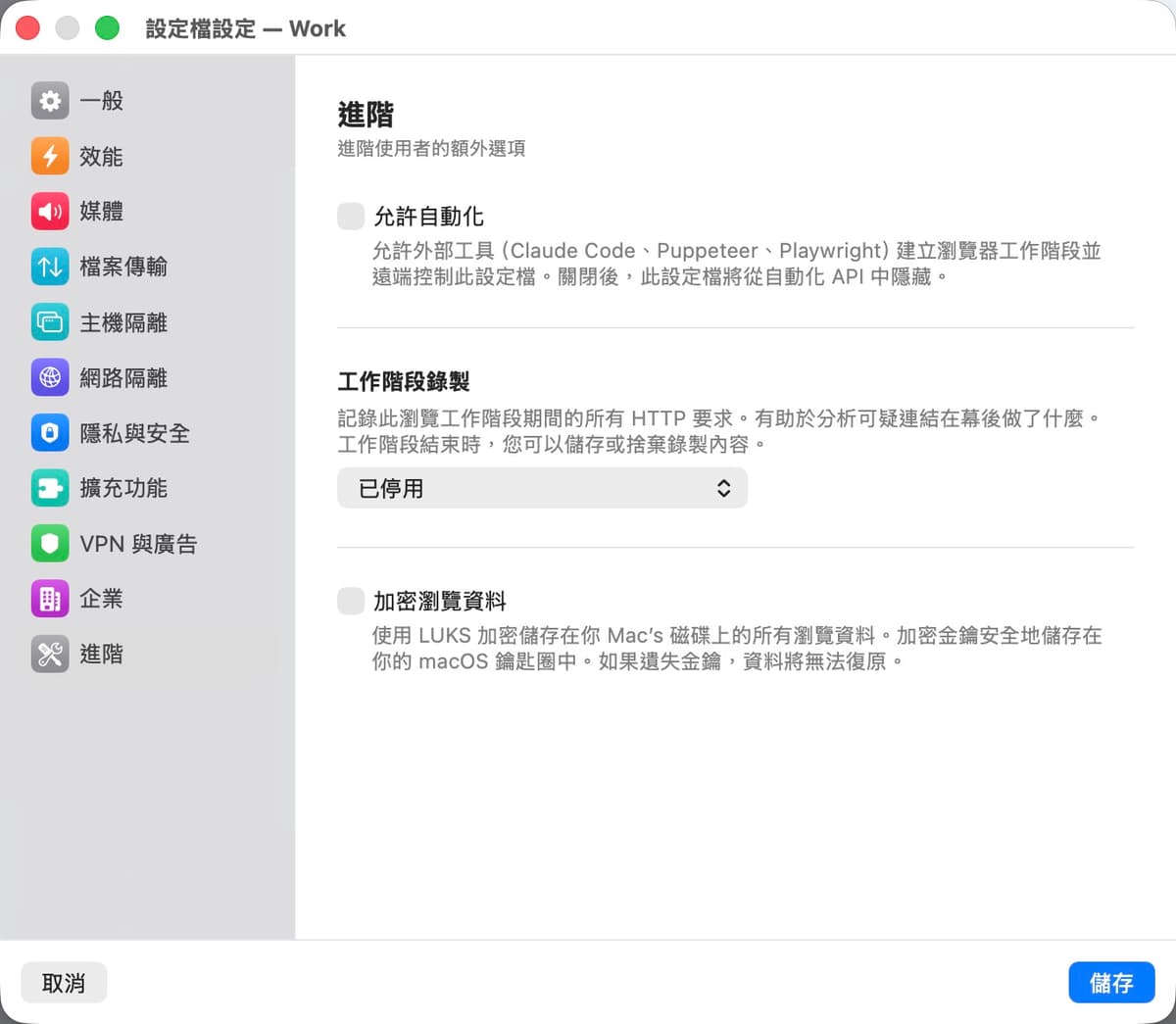This screenshot has width=1176, height=1024.
Task: Show 隱私與安全 settings
Action: pyautogui.click(x=149, y=433)
